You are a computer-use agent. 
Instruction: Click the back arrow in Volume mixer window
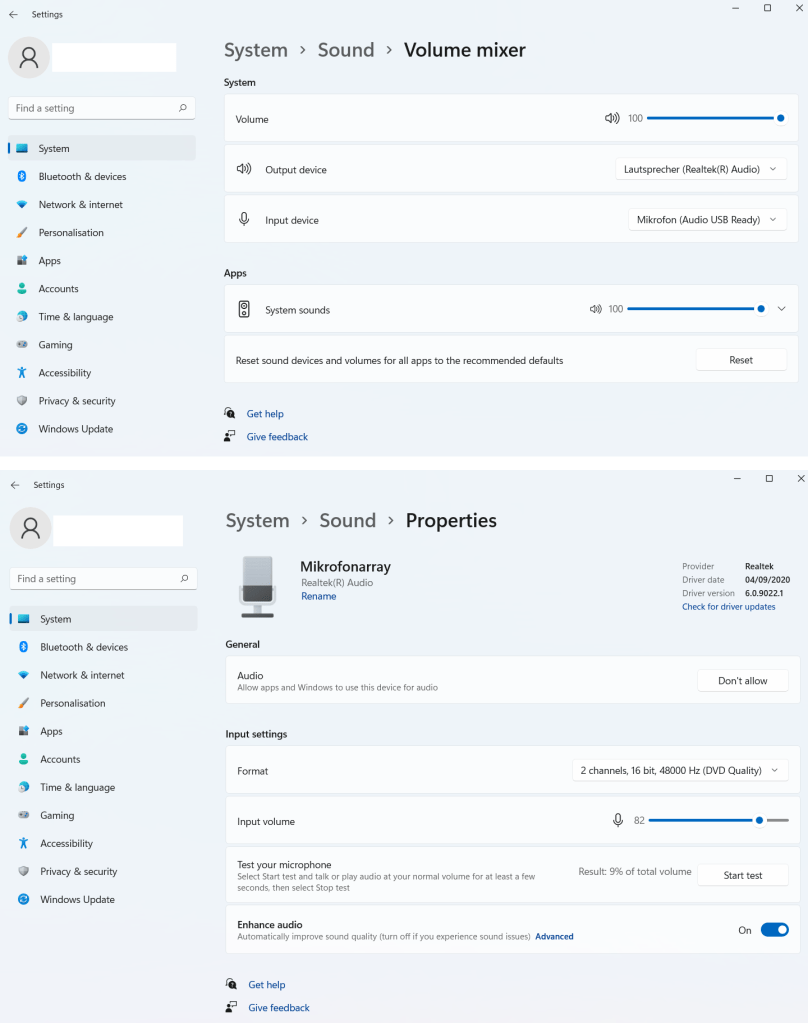pos(13,15)
